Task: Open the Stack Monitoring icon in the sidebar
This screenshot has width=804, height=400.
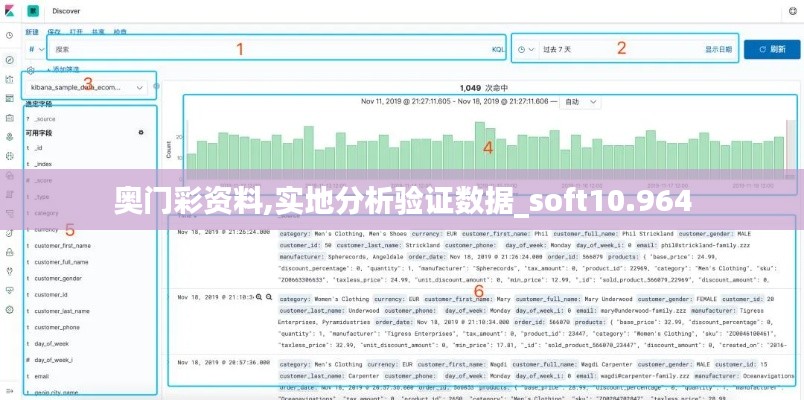Action: [x=9, y=290]
